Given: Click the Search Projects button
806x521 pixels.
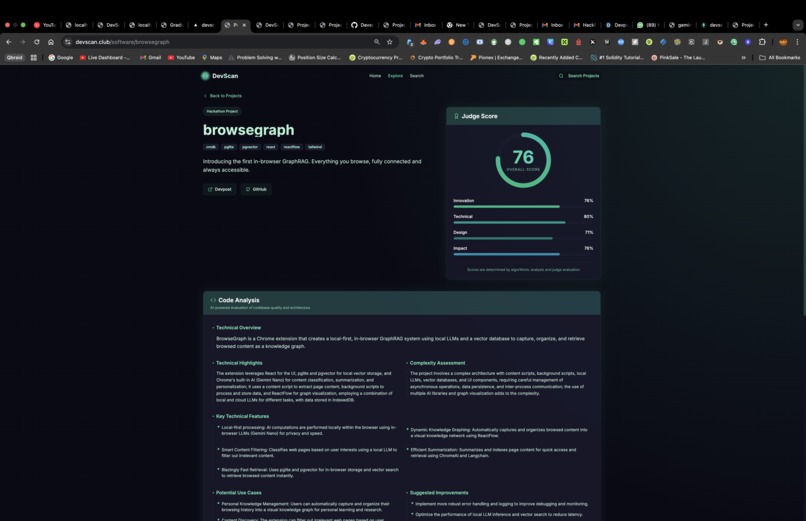Looking at the screenshot, I should [x=579, y=76].
